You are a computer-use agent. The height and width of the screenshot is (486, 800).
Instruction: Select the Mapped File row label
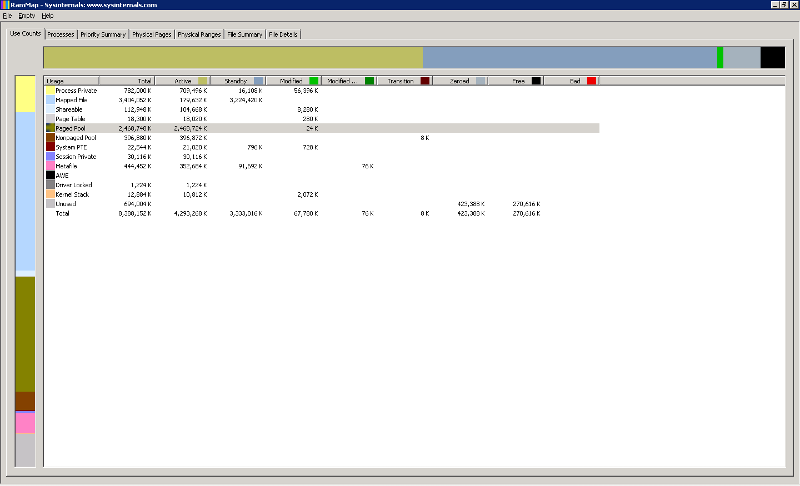coord(71,100)
